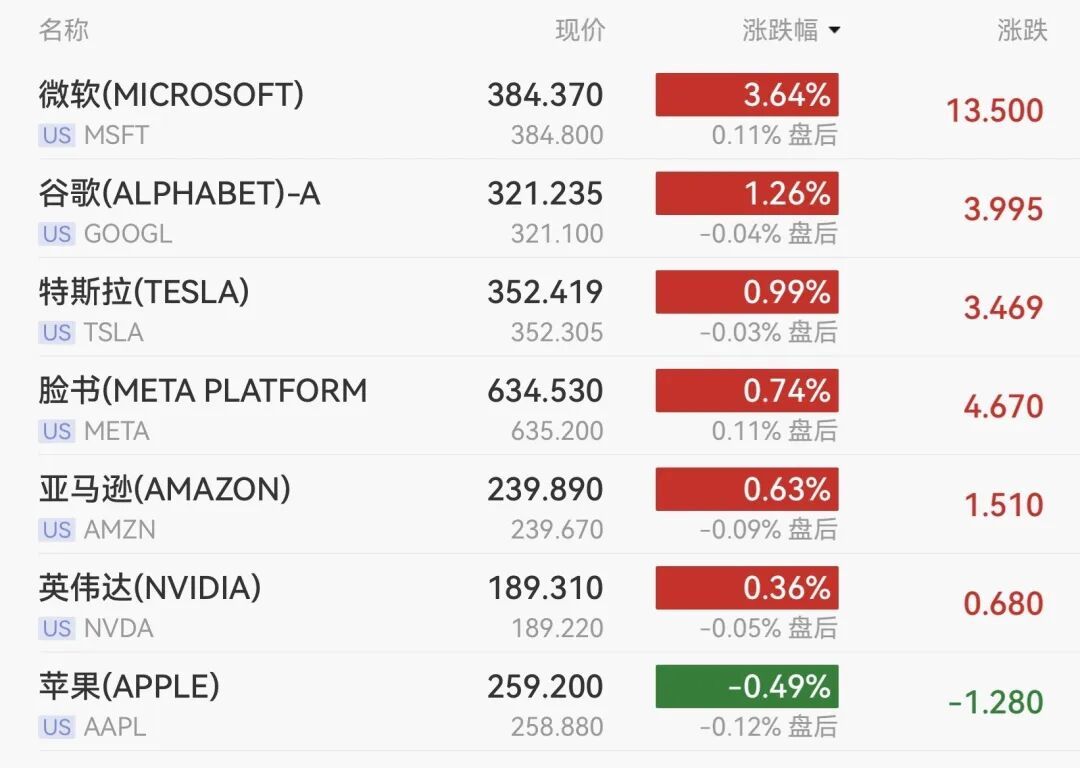
Task: Click the US tag beside TSLA ticker
Action: point(57,332)
